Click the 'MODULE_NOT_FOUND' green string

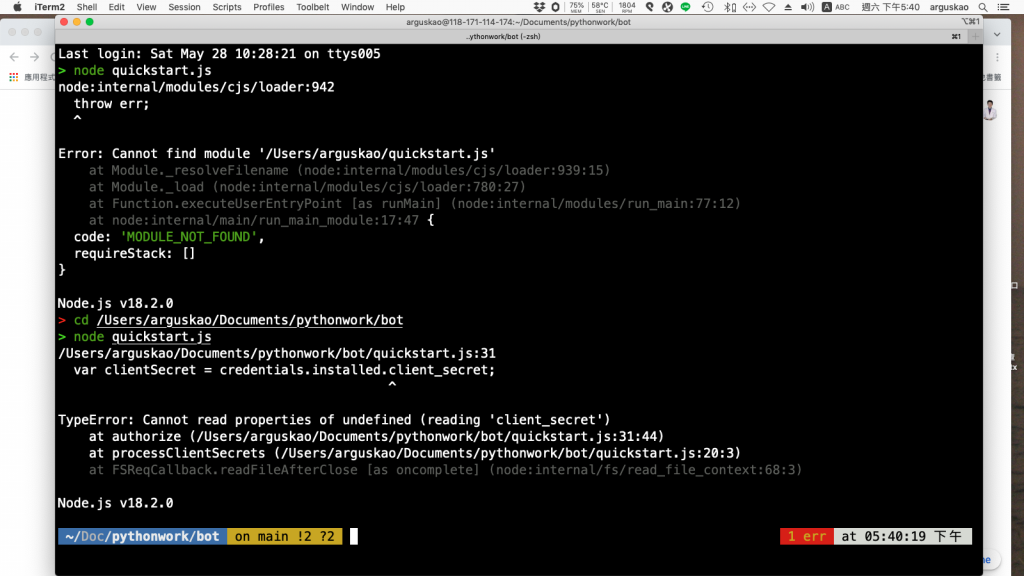[x=189, y=237]
